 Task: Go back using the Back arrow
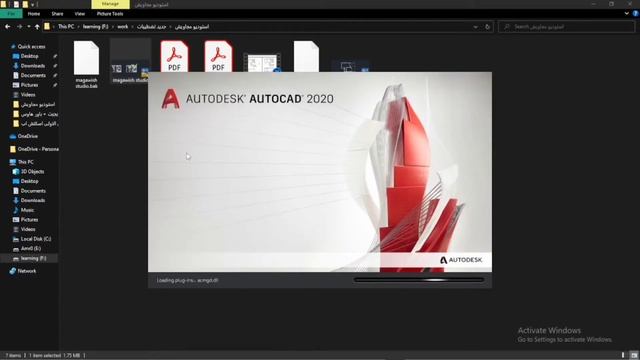click(8, 27)
